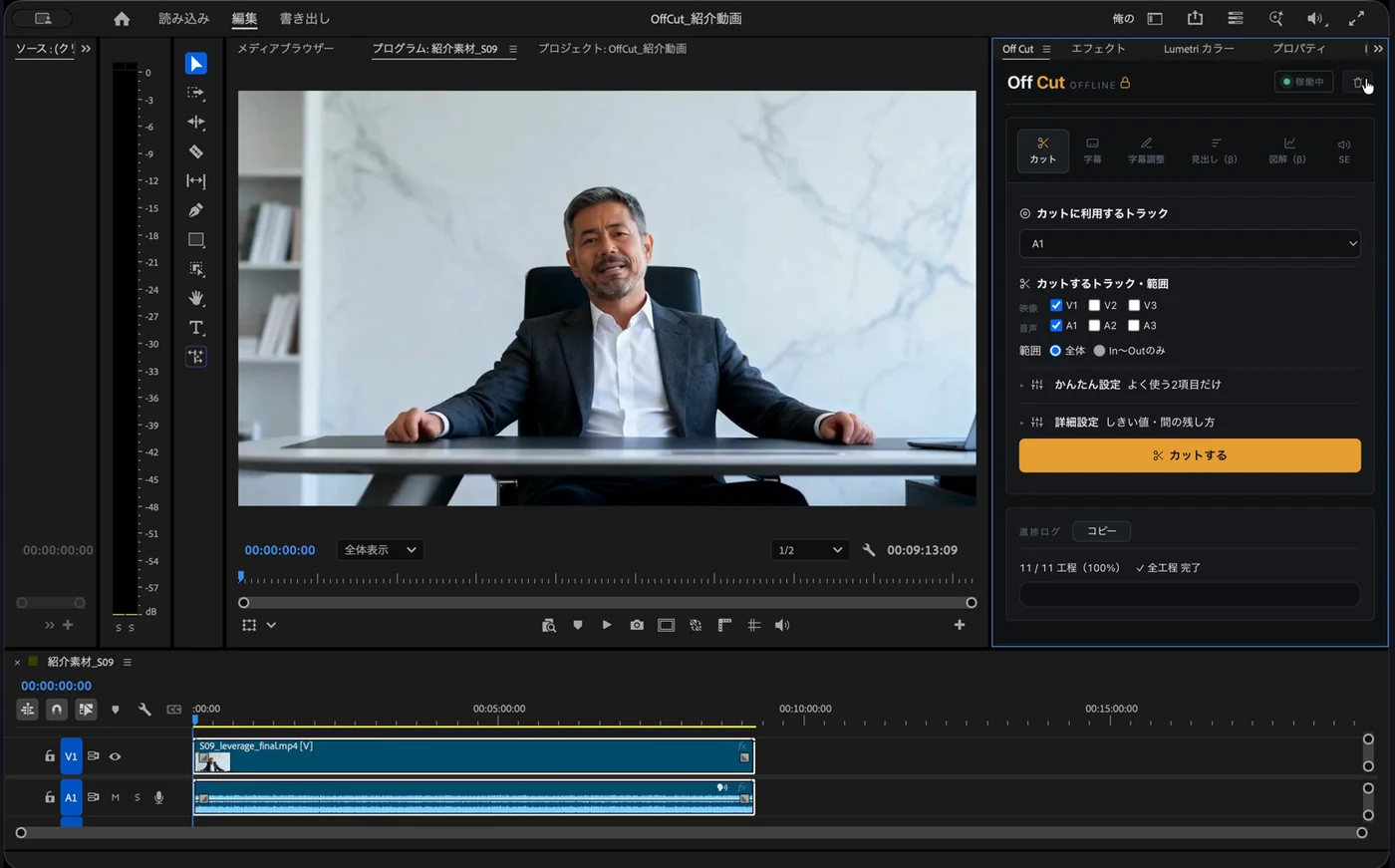Select the Slip tool

tap(196, 180)
